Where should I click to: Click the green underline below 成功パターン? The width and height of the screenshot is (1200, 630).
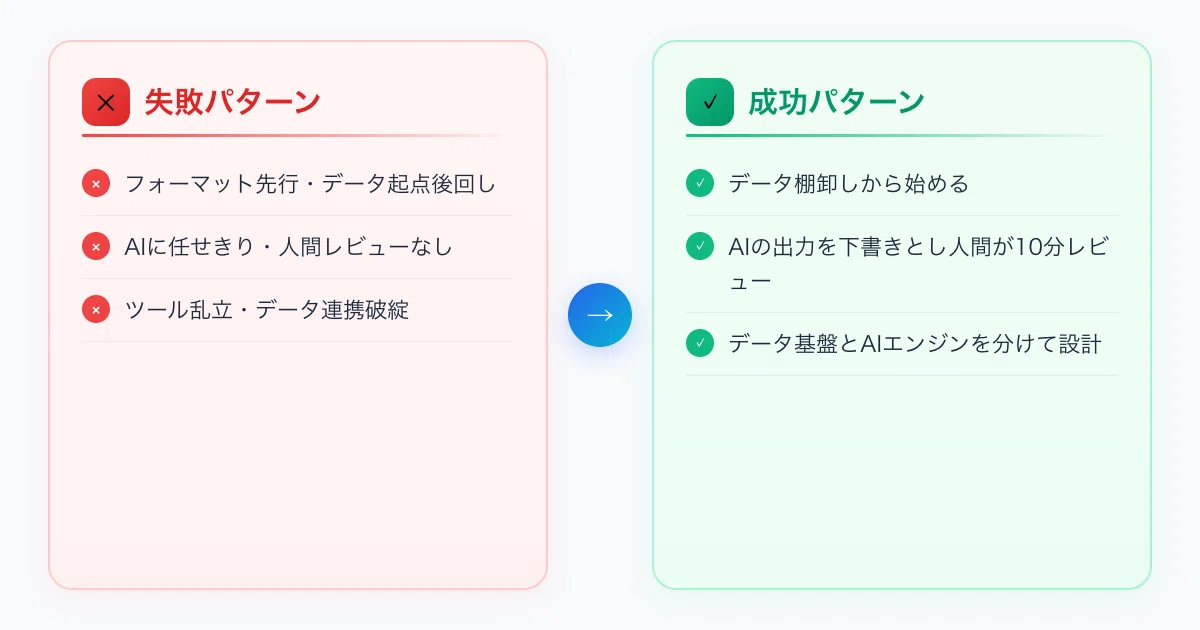coord(902,135)
